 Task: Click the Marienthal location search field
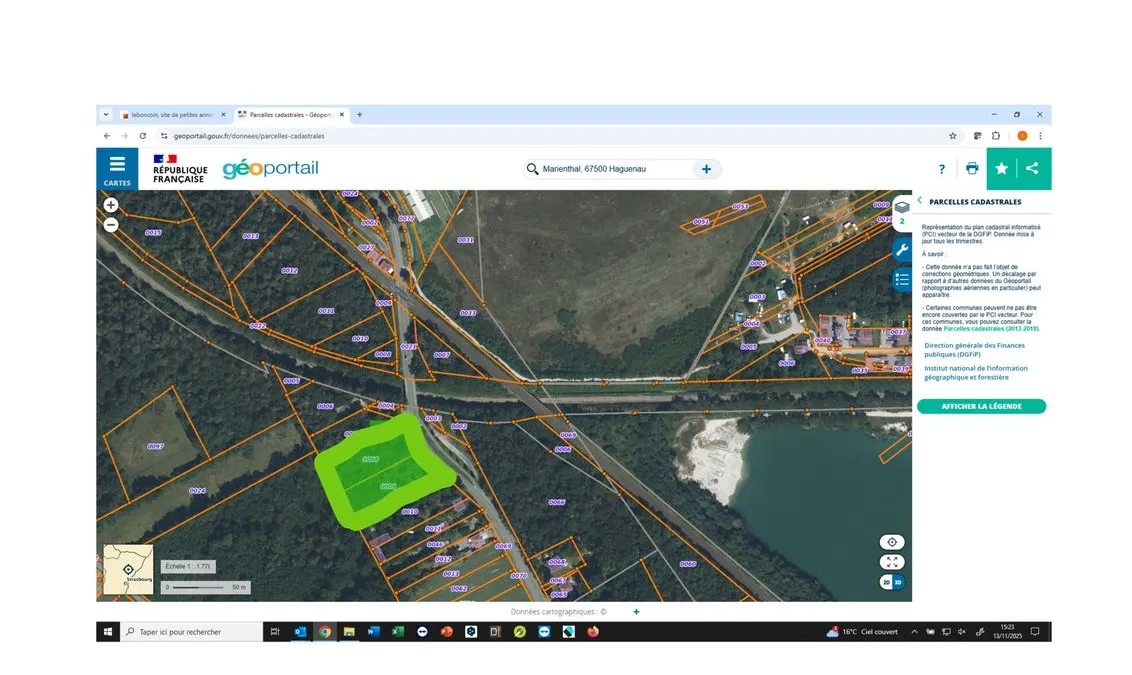(615, 169)
